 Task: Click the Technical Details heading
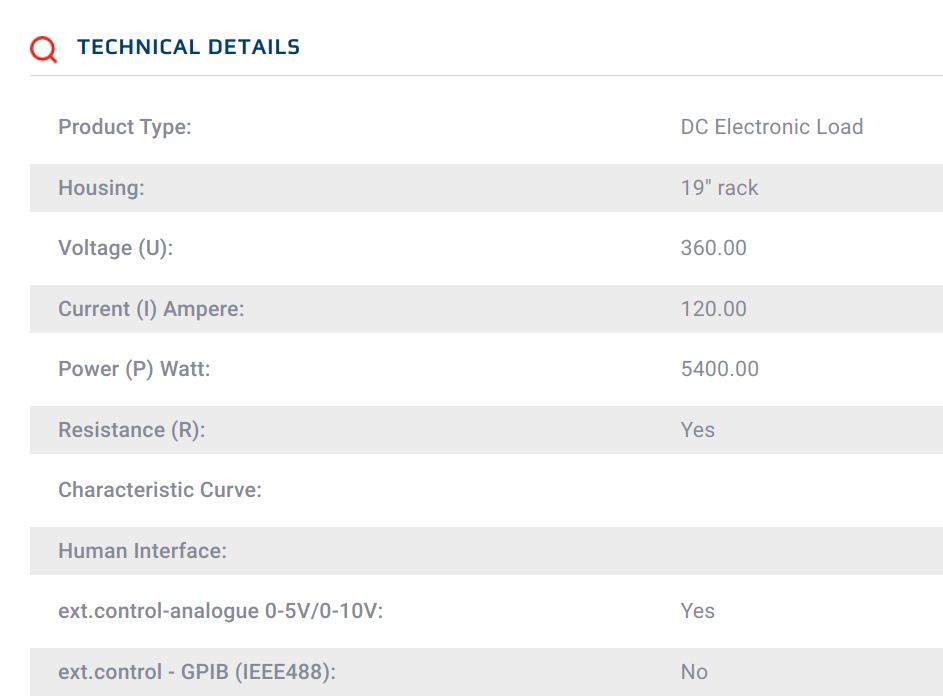pos(188,47)
